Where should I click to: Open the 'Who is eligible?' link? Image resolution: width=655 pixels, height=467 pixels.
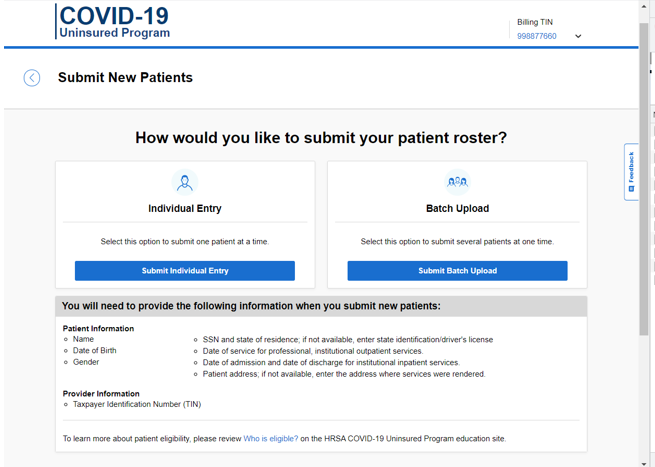tap(271, 439)
